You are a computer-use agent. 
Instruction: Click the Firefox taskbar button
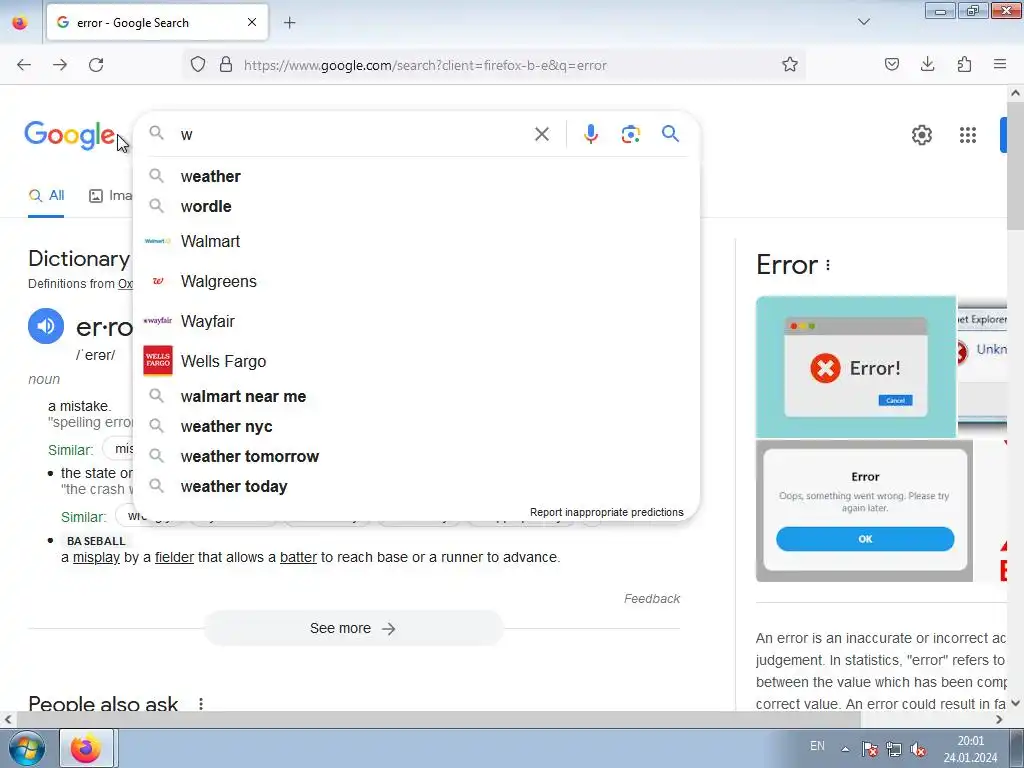tap(87, 748)
